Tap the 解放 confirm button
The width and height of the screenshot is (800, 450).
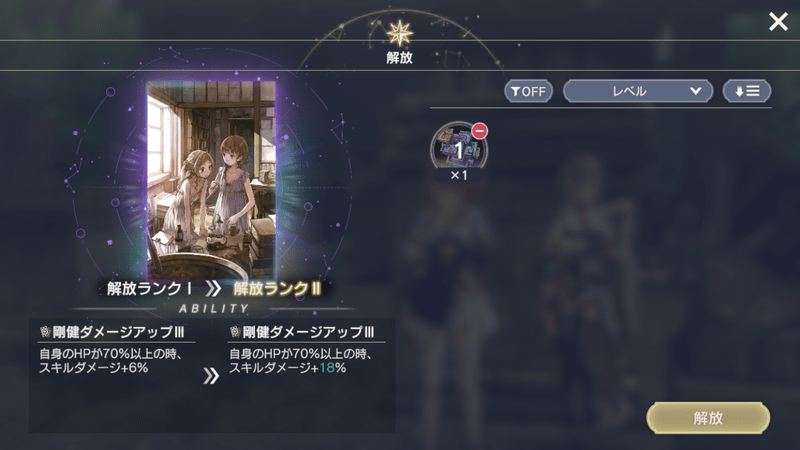point(708,418)
